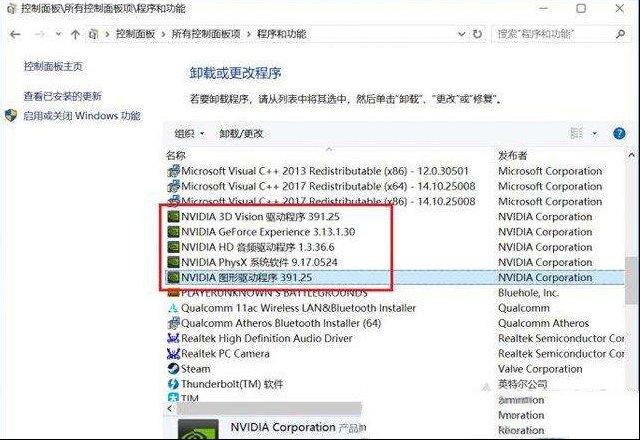Select Realtek High Definition Audio Driver icon
The width and height of the screenshot is (640, 440).
(x=173, y=338)
